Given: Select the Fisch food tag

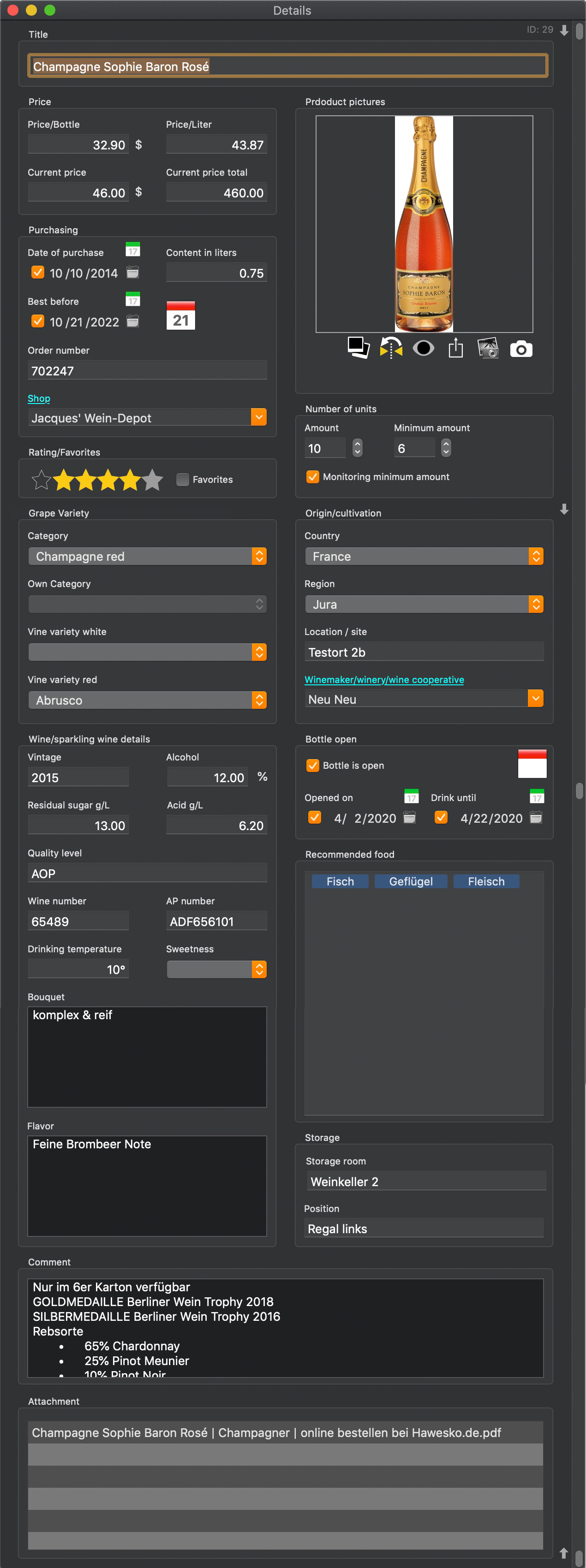Looking at the screenshot, I should 340,881.
